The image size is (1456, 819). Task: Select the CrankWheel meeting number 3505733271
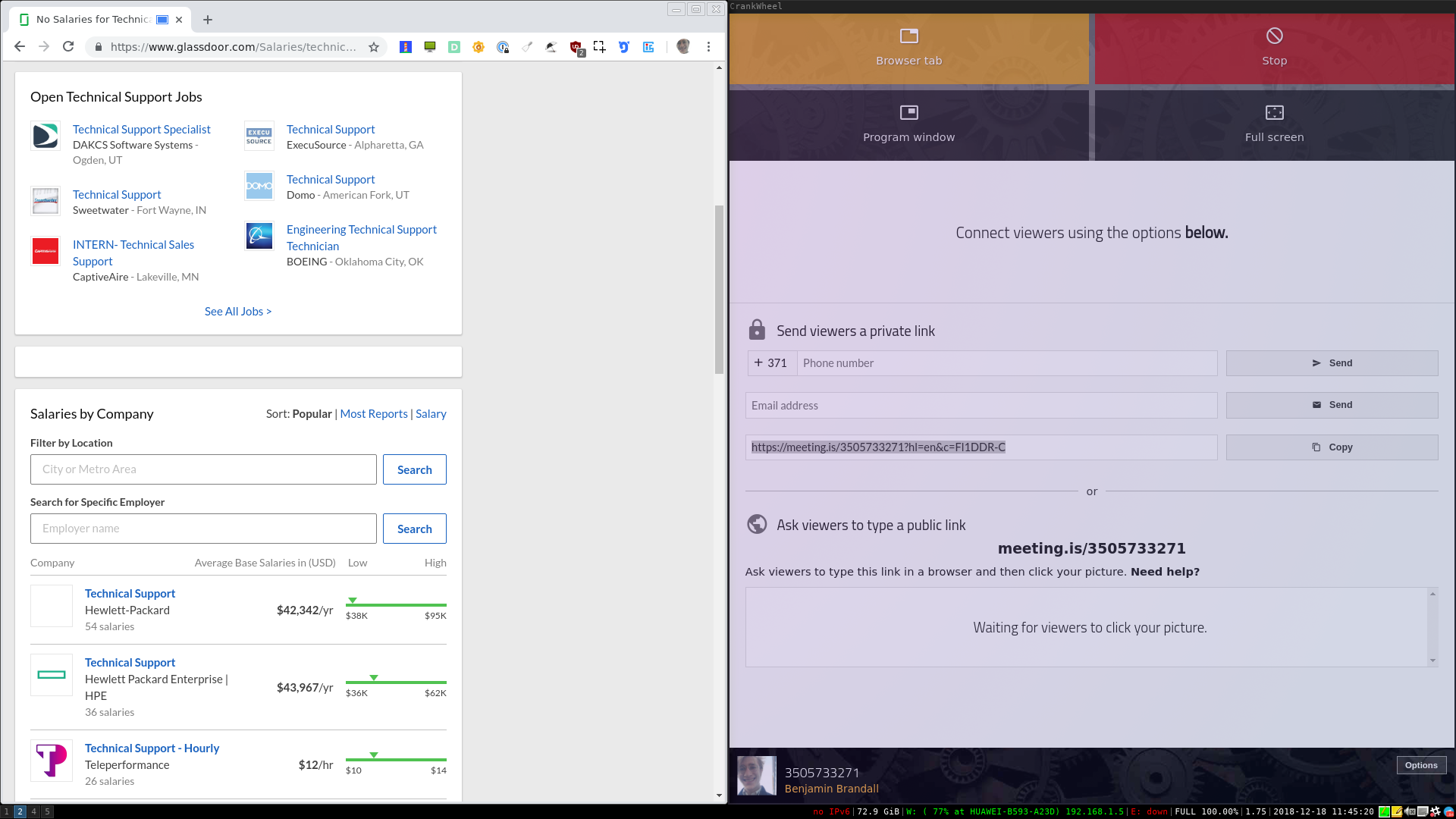tap(822, 773)
